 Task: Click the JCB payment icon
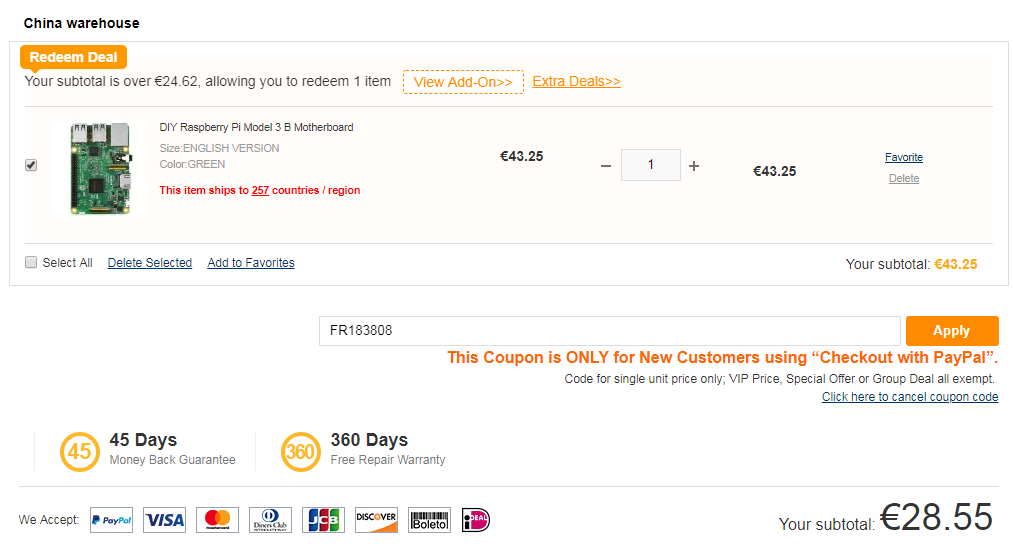(x=323, y=520)
